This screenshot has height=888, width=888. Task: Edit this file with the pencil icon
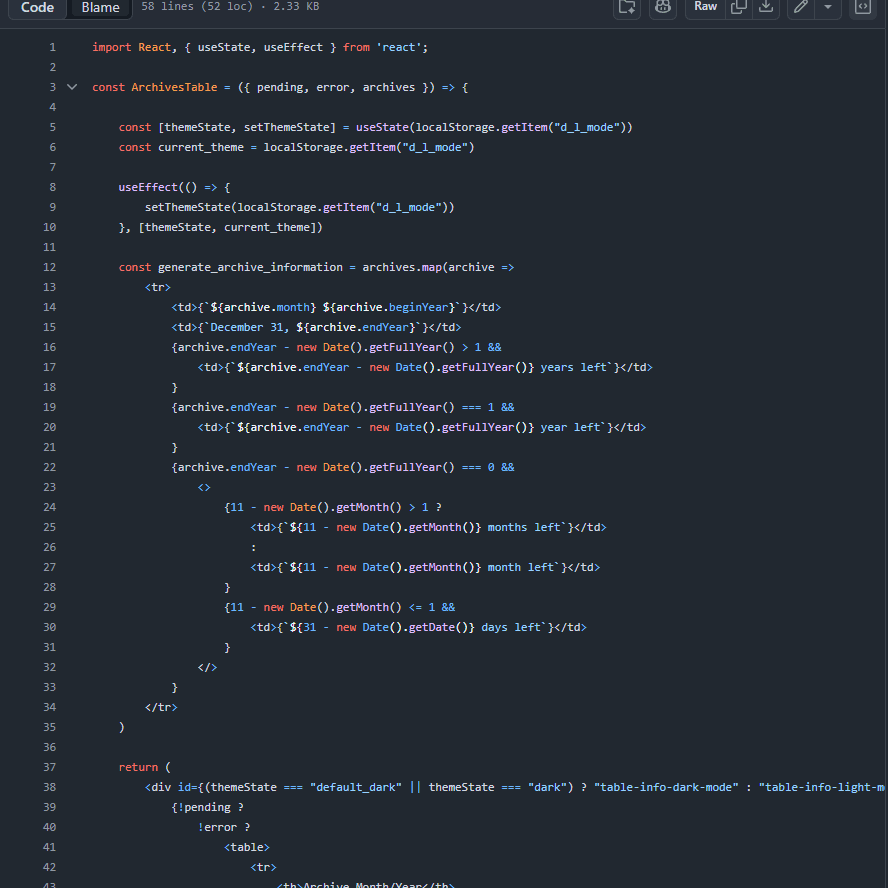(801, 7)
